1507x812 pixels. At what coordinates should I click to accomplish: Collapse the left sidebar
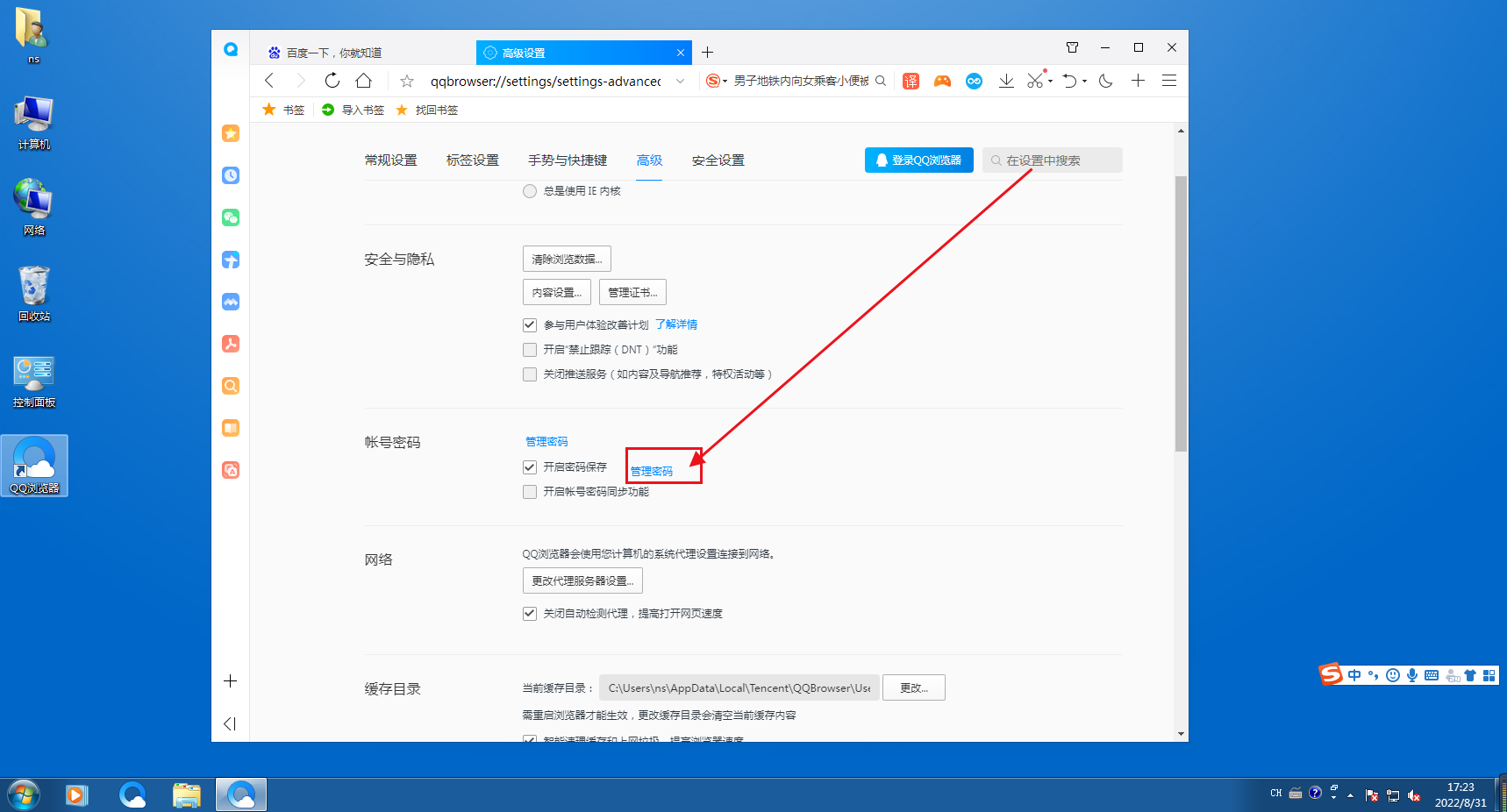[230, 723]
